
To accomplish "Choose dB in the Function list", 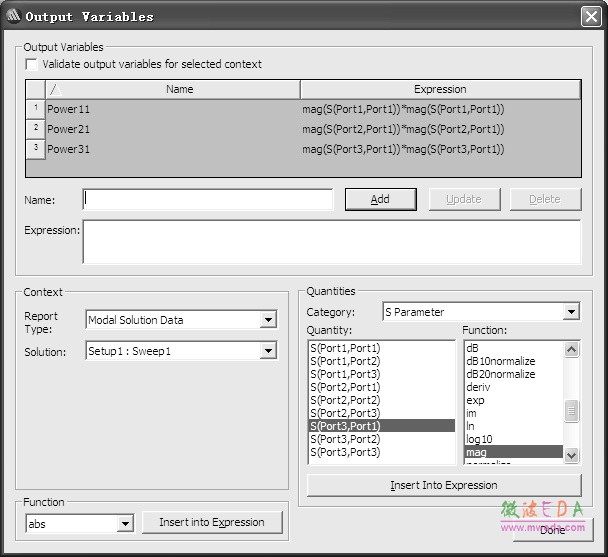I will [x=472, y=348].
